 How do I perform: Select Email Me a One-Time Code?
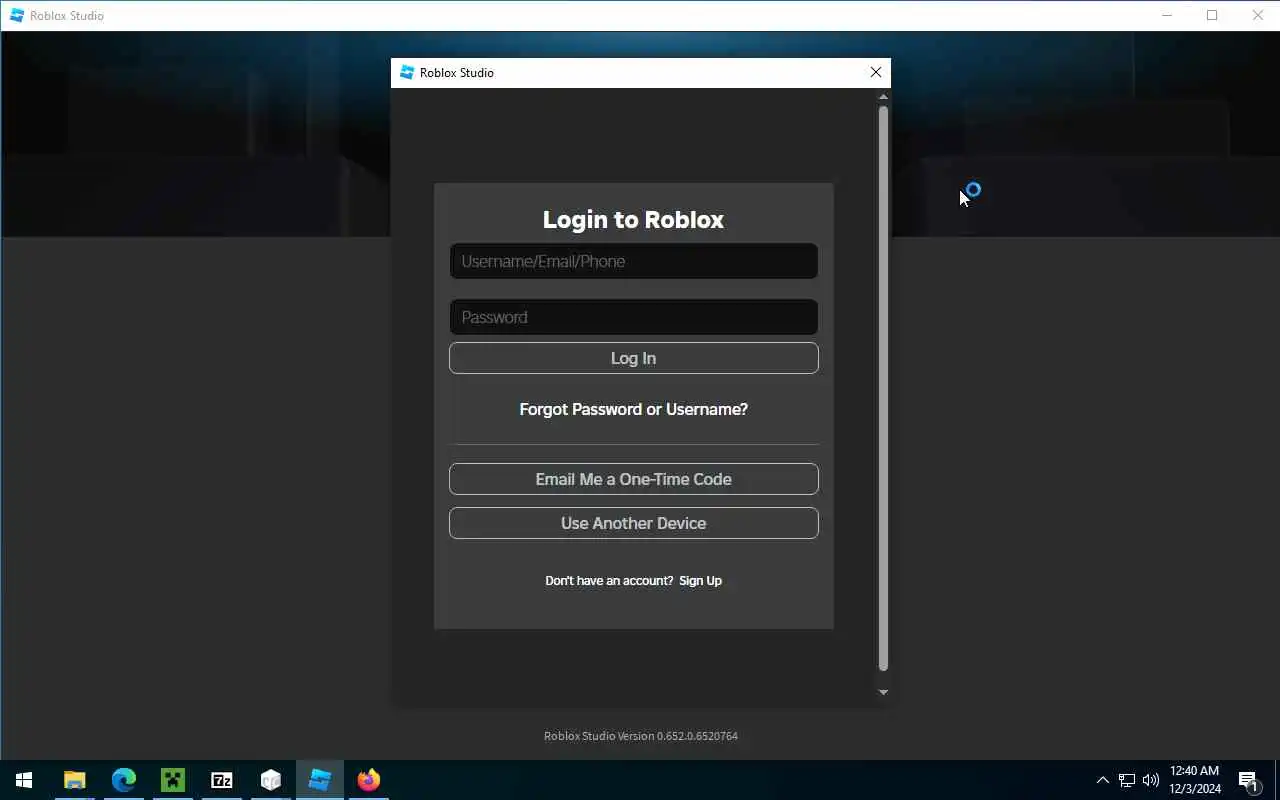tap(633, 479)
